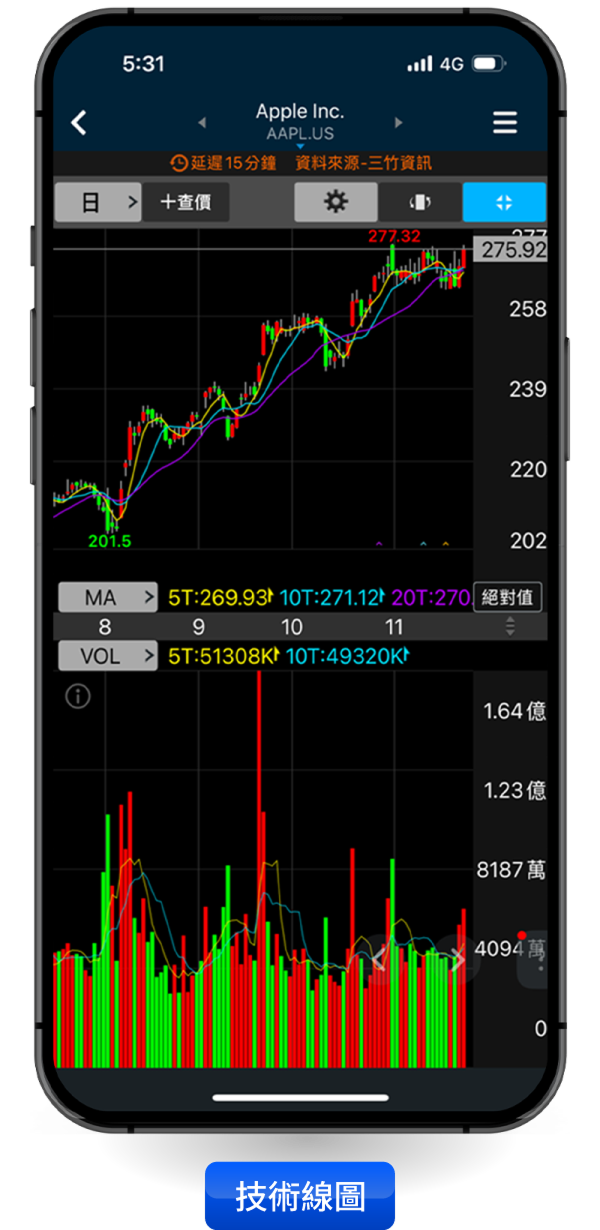
Task: Switch to previous stock with left triangle
Action: [203, 123]
